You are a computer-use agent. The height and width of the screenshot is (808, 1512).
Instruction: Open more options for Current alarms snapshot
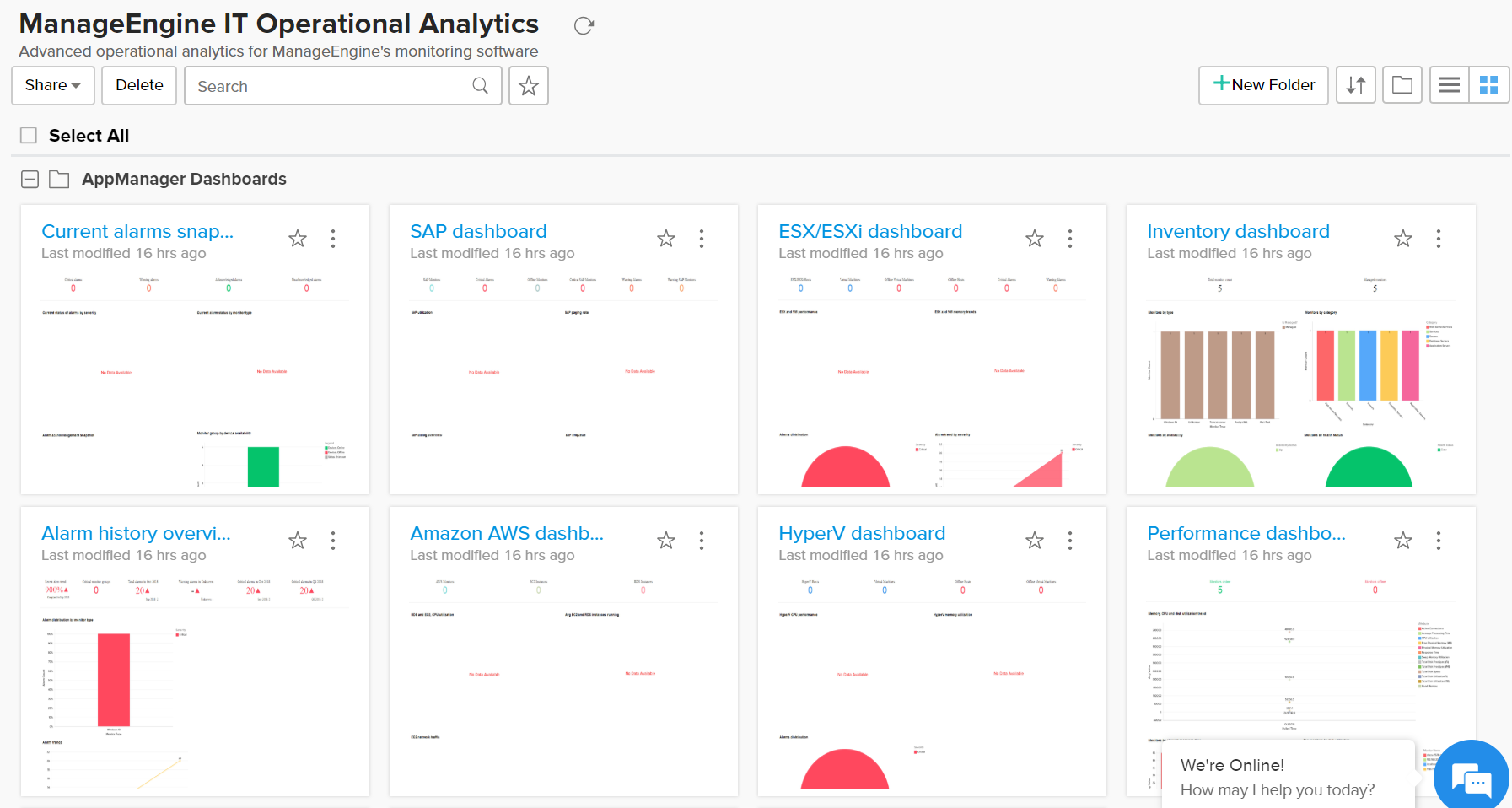click(x=333, y=239)
